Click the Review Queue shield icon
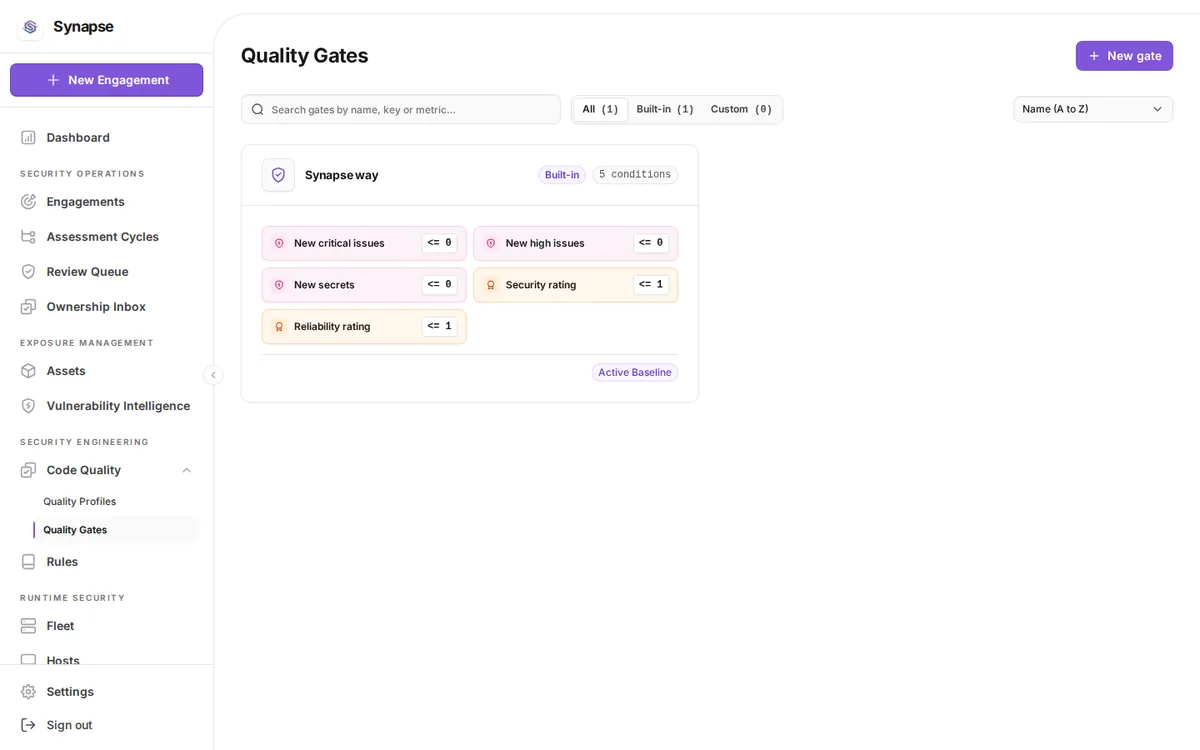Image resolution: width=1200 pixels, height=750 pixels. coord(28,272)
